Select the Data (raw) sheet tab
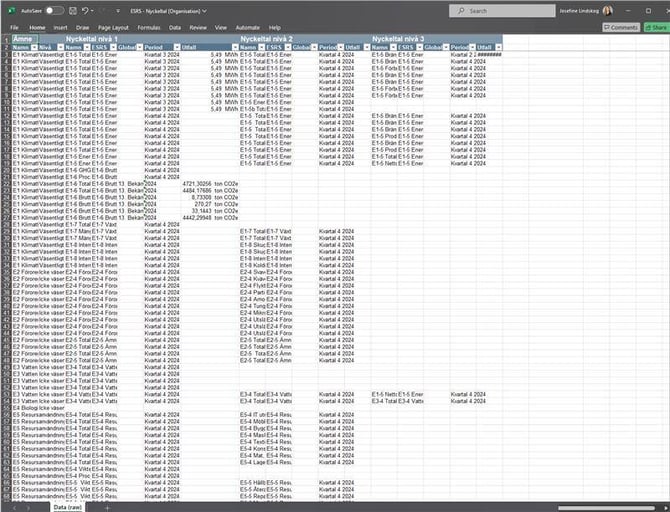Viewport: 670px width, 512px height. (68, 507)
